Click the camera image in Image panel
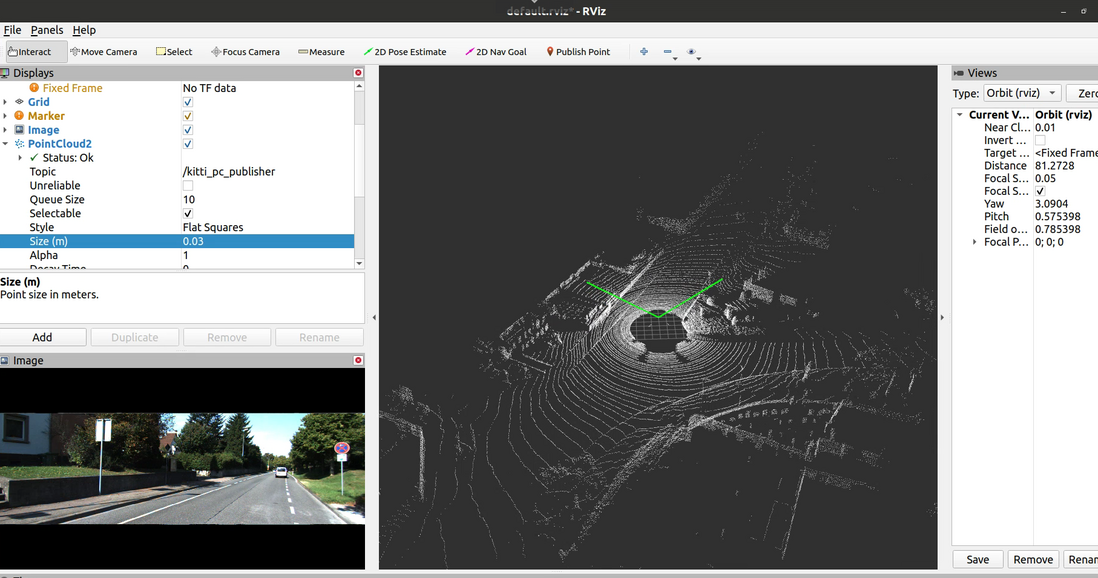Viewport: 1098px width, 578px height. 182,469
